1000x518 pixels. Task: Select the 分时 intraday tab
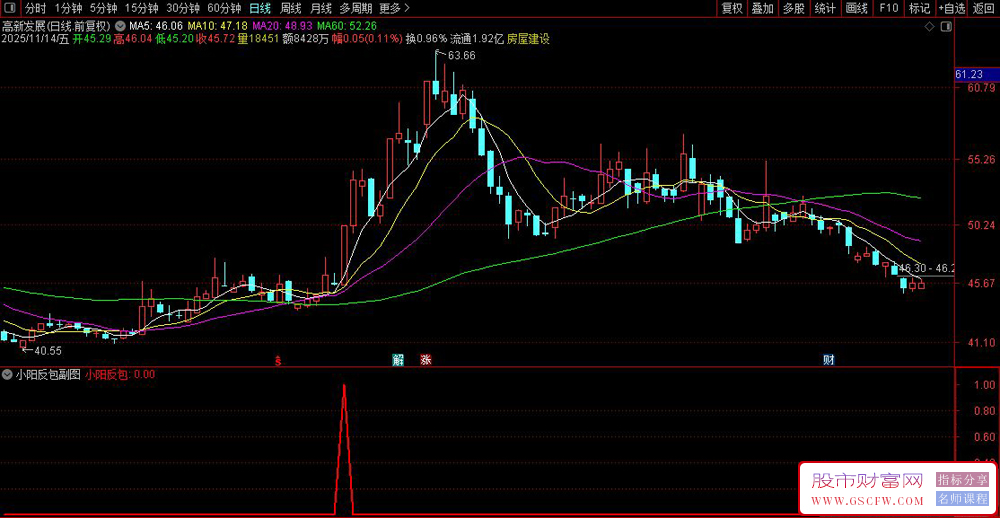point(35,8)
